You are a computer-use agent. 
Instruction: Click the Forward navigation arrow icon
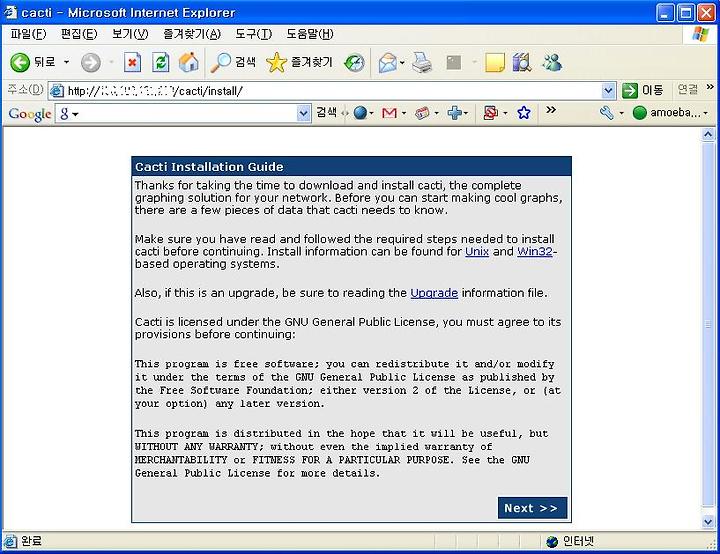91,62
